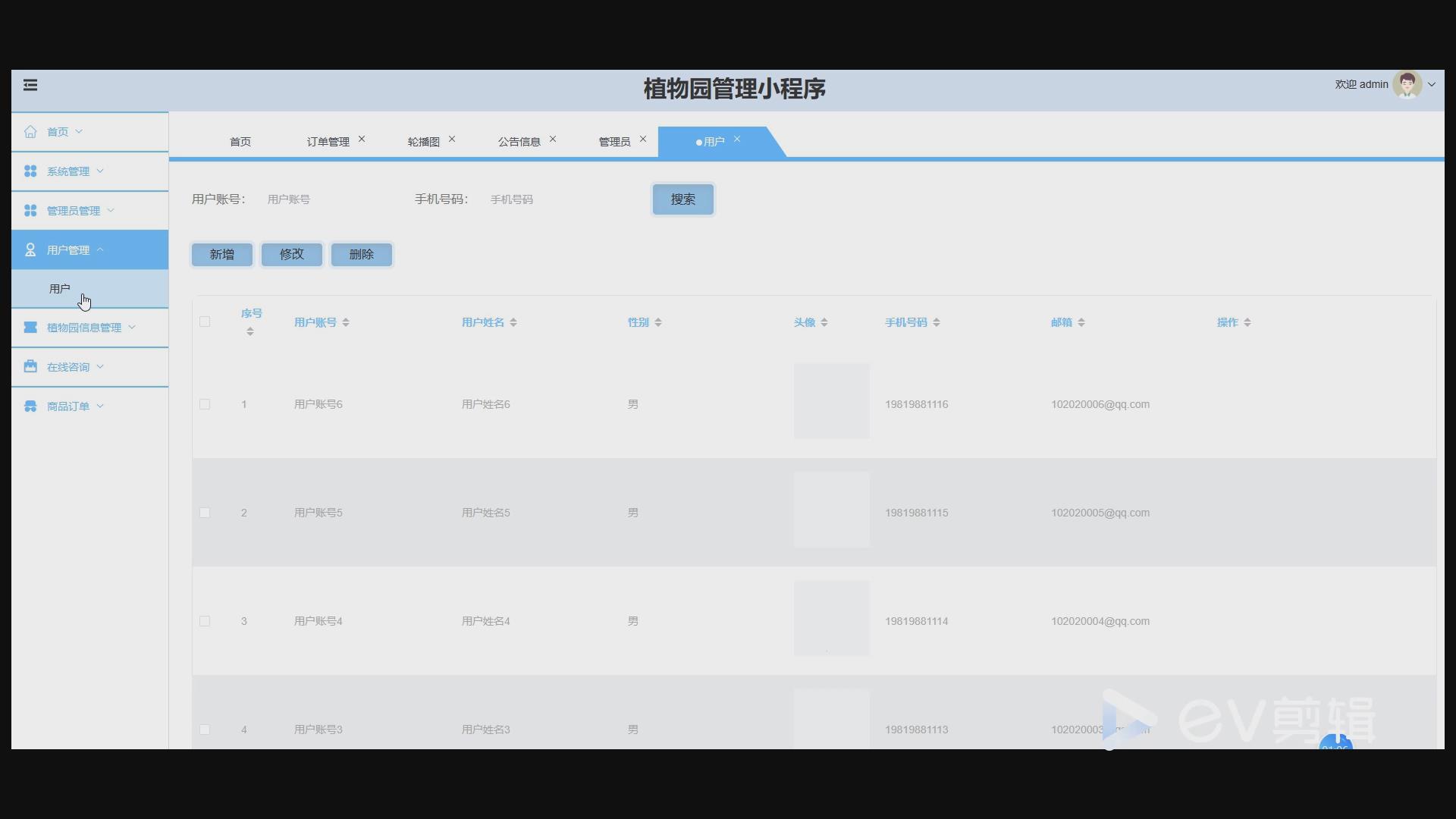
Task: Click the 搜索 button
Action: coord(682,199)
